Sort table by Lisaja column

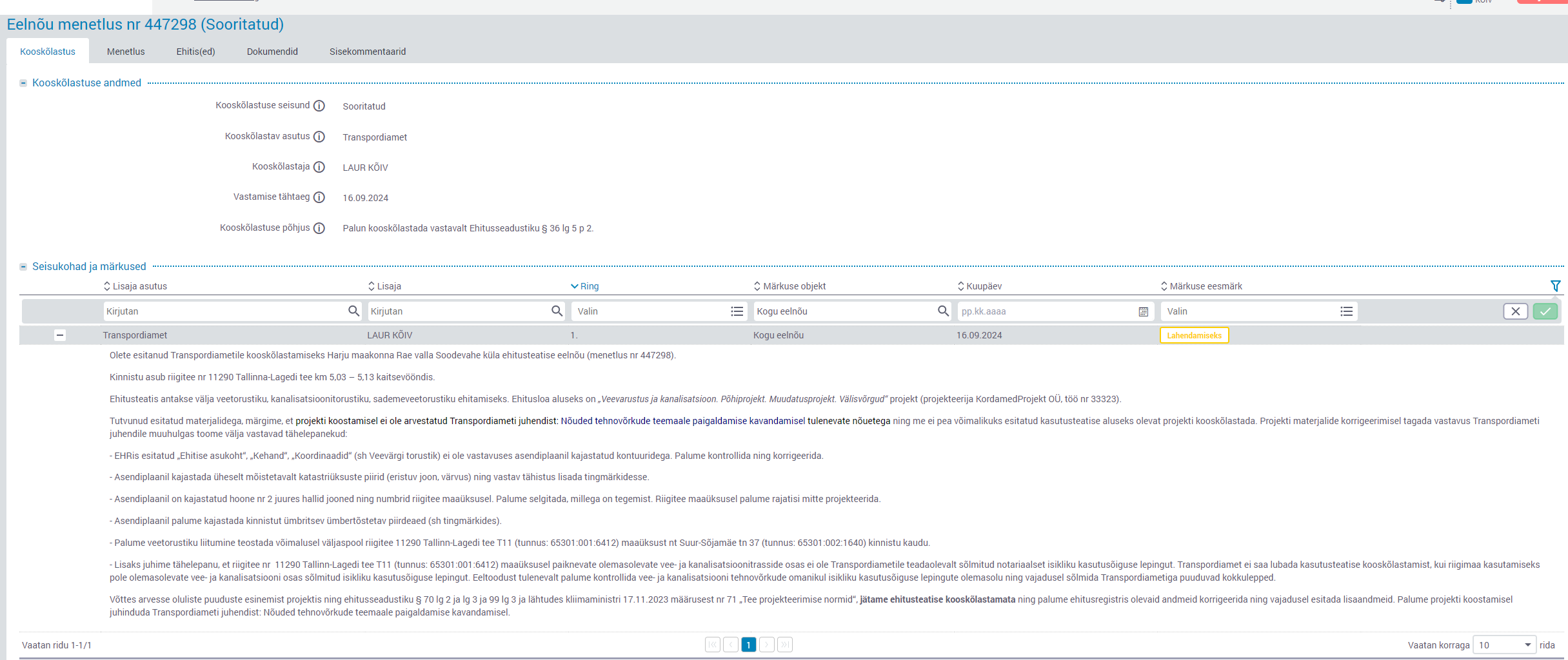point(384,286)
